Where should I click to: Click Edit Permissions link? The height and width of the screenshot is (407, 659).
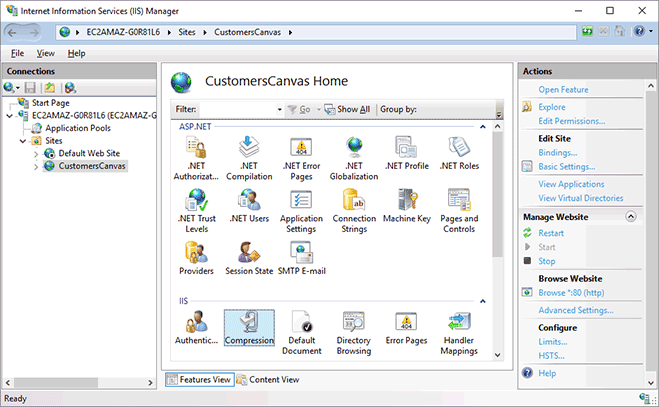(x=572, y=121)
